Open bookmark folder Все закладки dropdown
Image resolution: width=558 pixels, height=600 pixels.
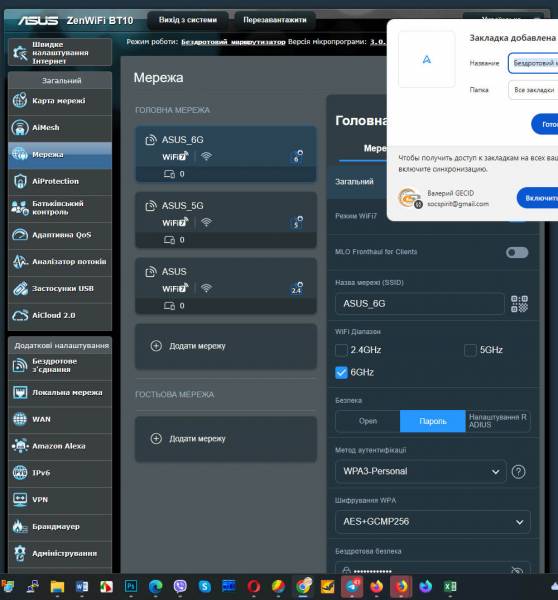click(x=533, y=90)
